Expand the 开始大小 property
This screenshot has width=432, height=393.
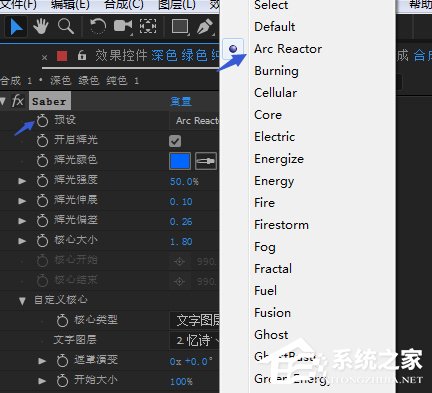tap(42, 381)
